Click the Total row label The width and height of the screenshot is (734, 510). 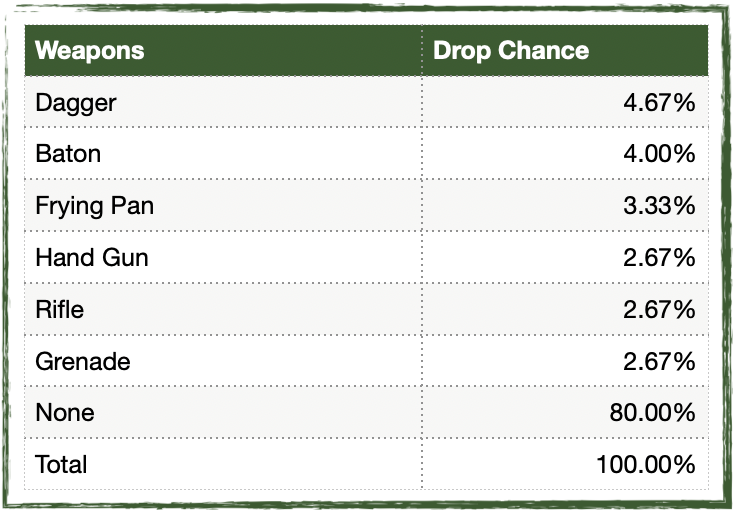click(61, 465)
